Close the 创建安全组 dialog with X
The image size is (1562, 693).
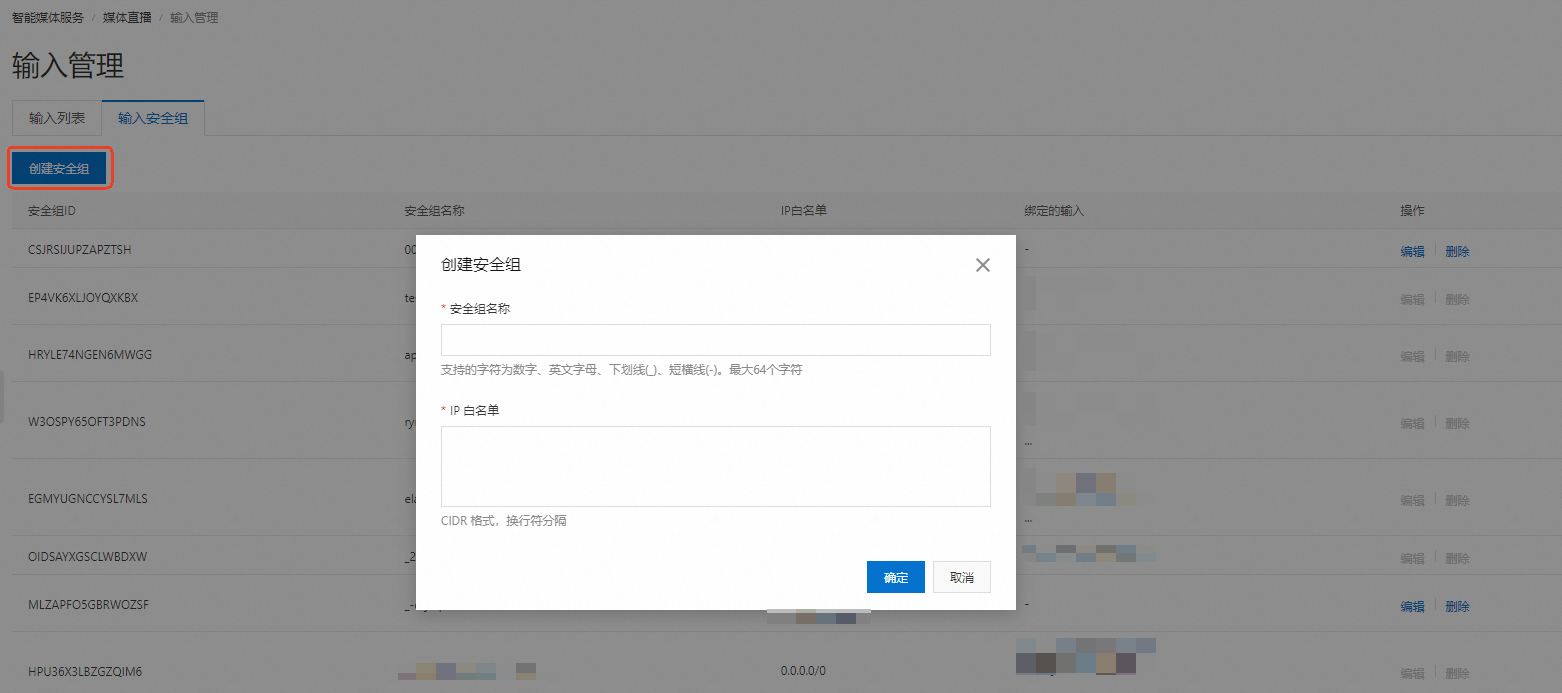click(982, 265)
